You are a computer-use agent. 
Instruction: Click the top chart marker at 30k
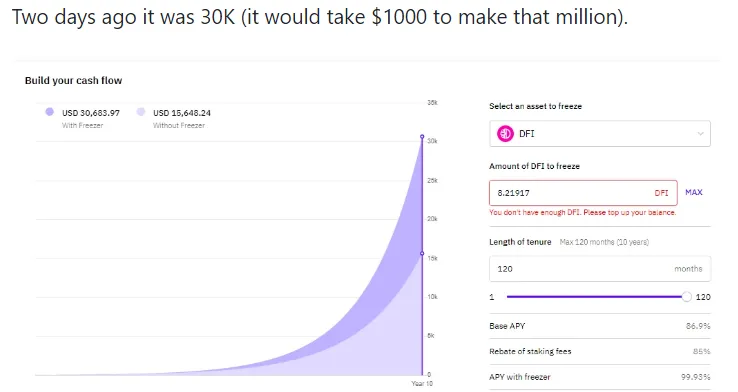coord(422,136)
